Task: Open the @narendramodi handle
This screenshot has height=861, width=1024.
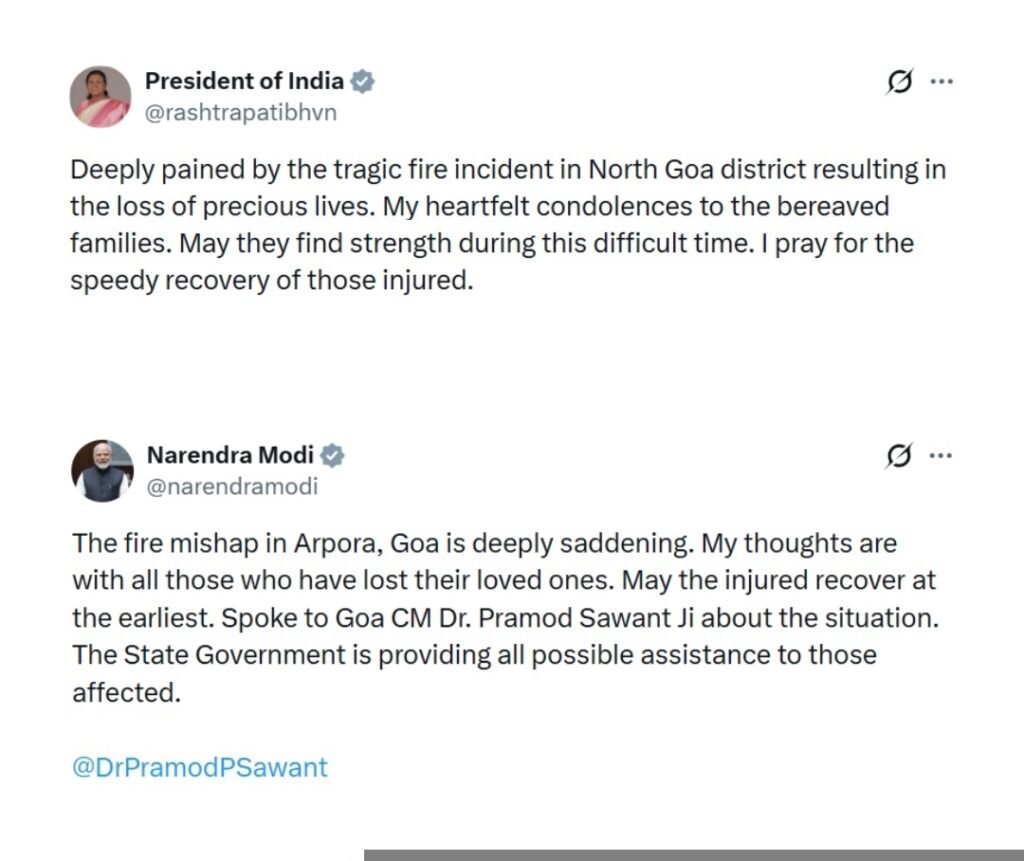Action: (232, 487)
